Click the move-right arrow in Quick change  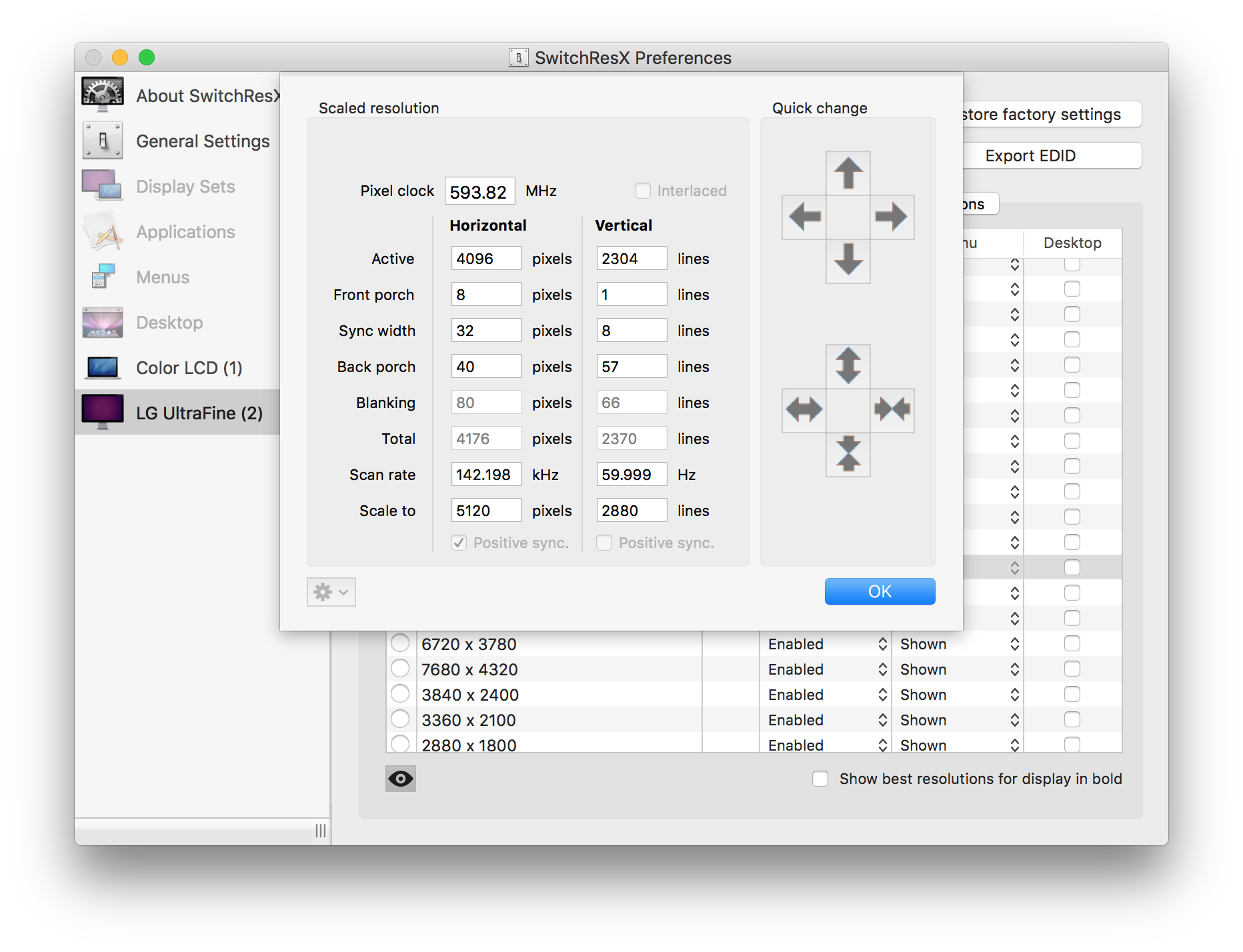(892, 217)
